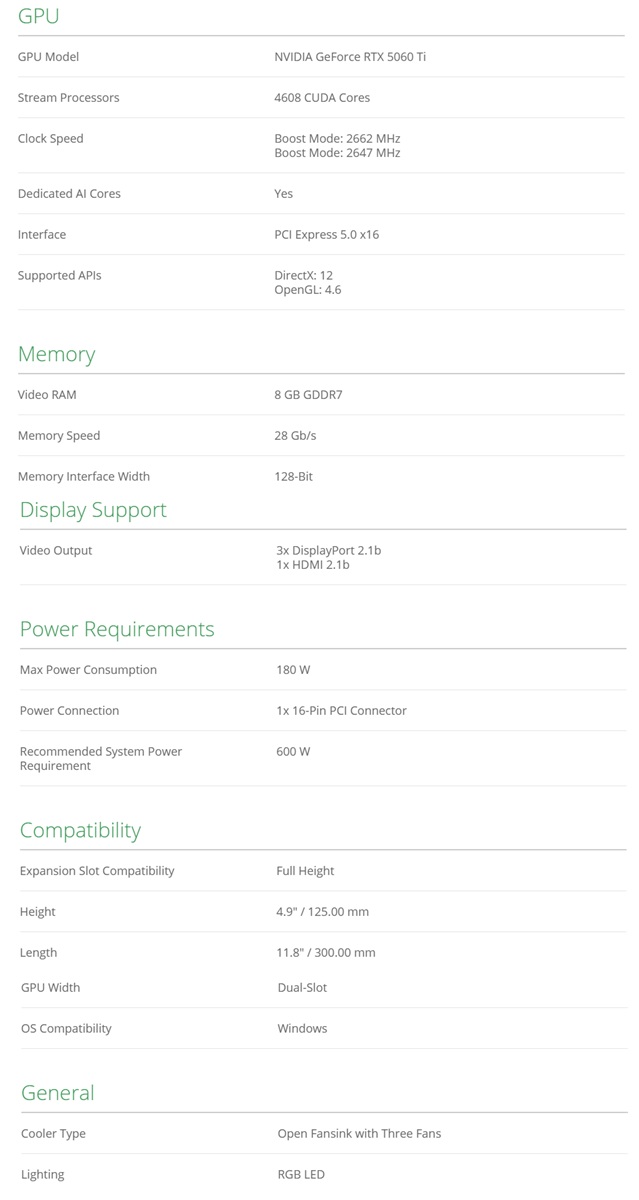Click the Compatibility section heading
Viewport: 639px width, 1200px height.
80,830
